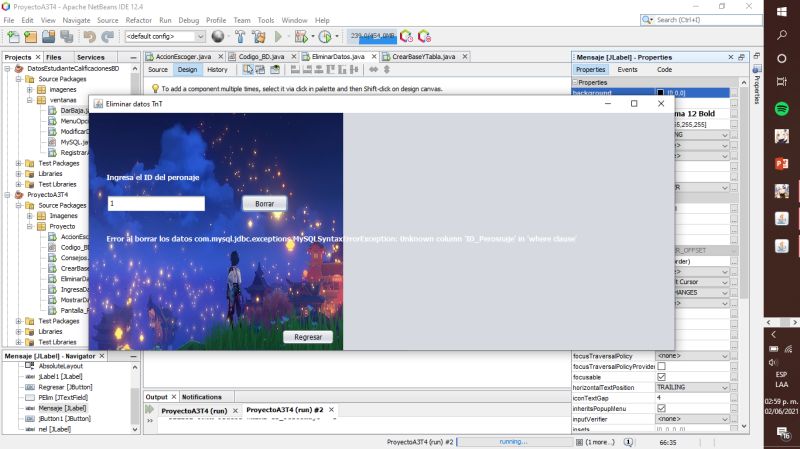Click the memory usage bar to collect garbage
The height and width of the screenshot is (449, 800).
click(372, 36)
